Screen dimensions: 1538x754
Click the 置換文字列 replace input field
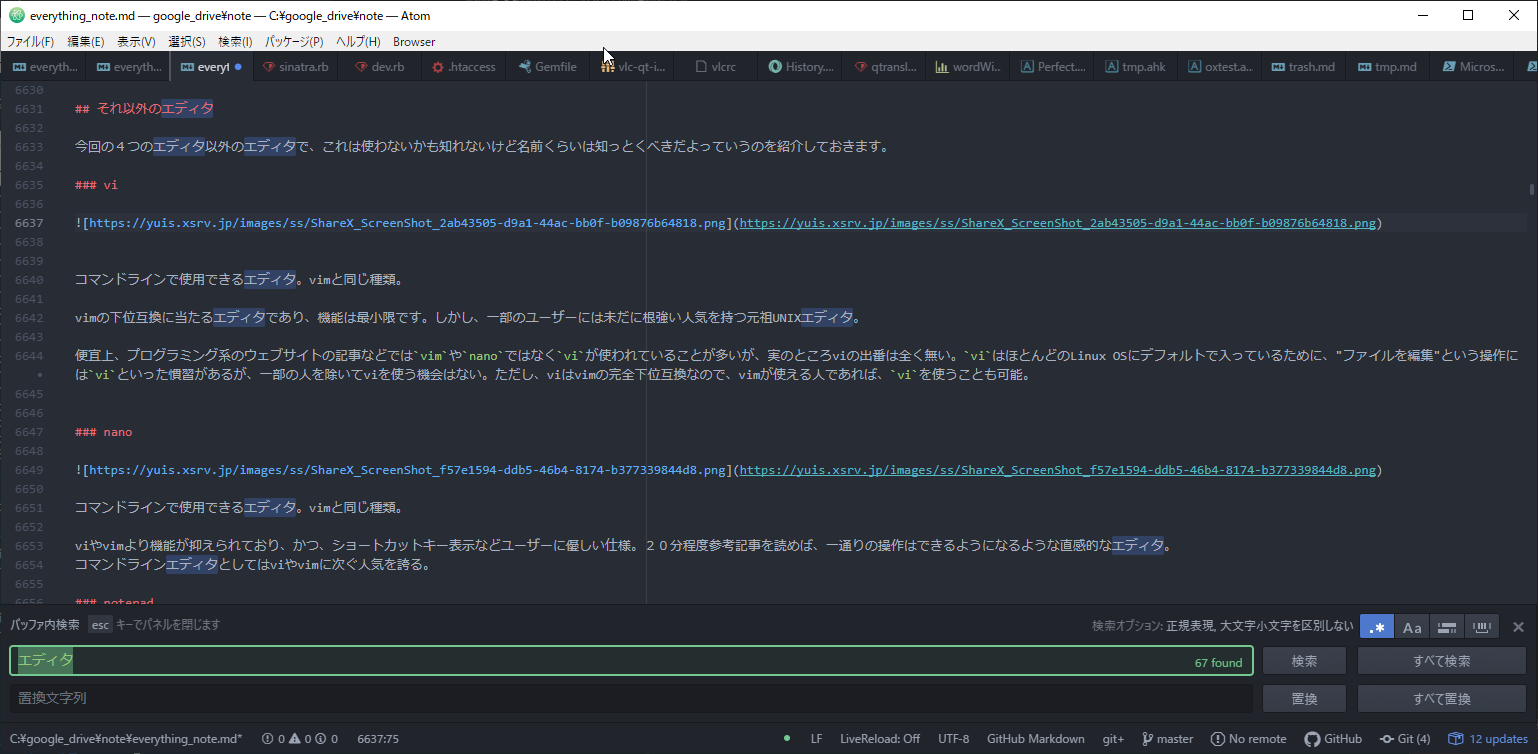point(630,698)
